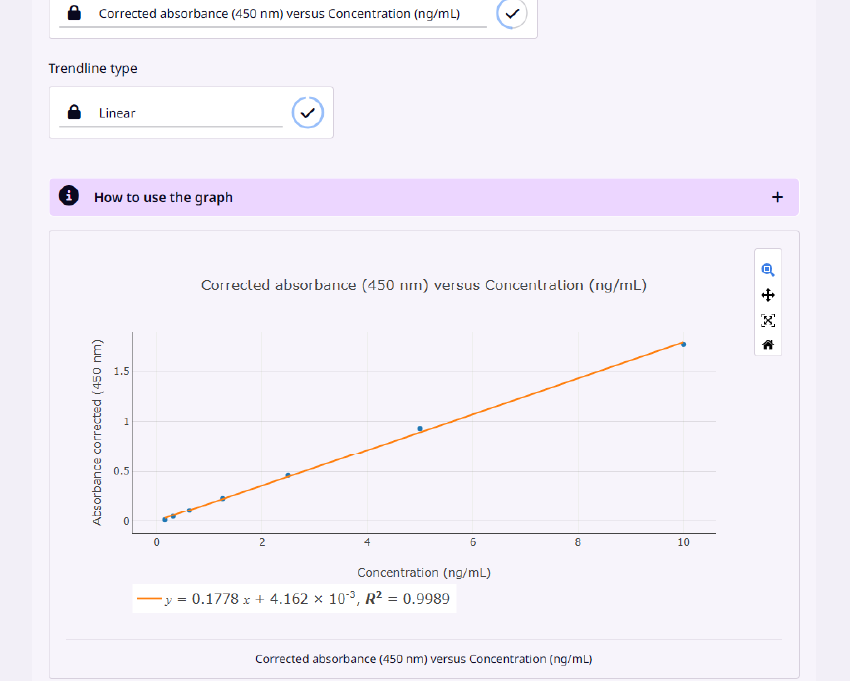
Task: Click the data point at 1.25 ng/mL
Action: (223, 498)
